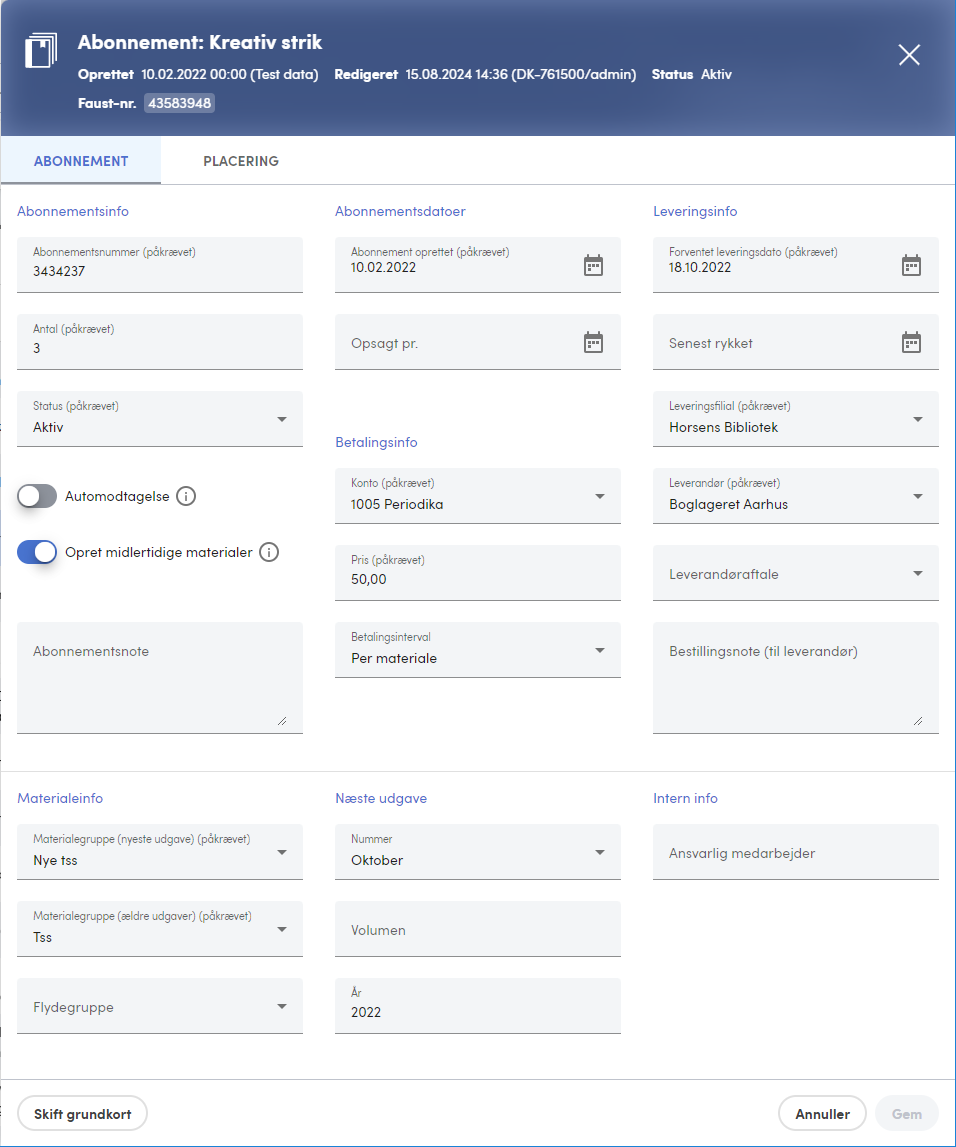
Task: Click the subscription book icon in header
Action: [x=41, y=51]
